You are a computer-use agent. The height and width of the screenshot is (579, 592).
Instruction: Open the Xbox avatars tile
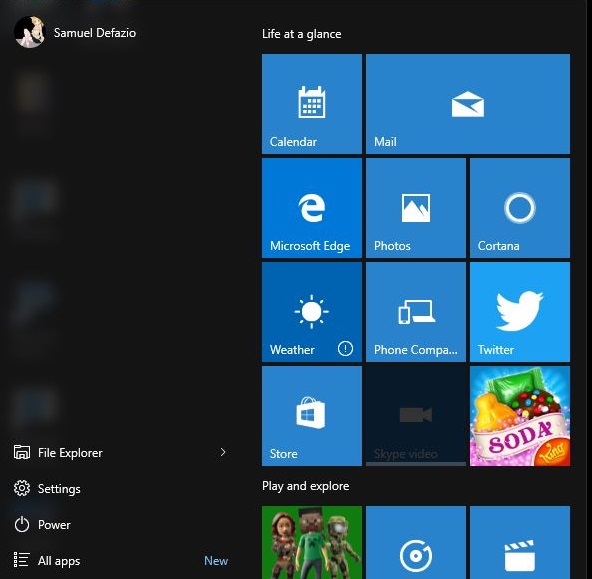coord(311,542)
